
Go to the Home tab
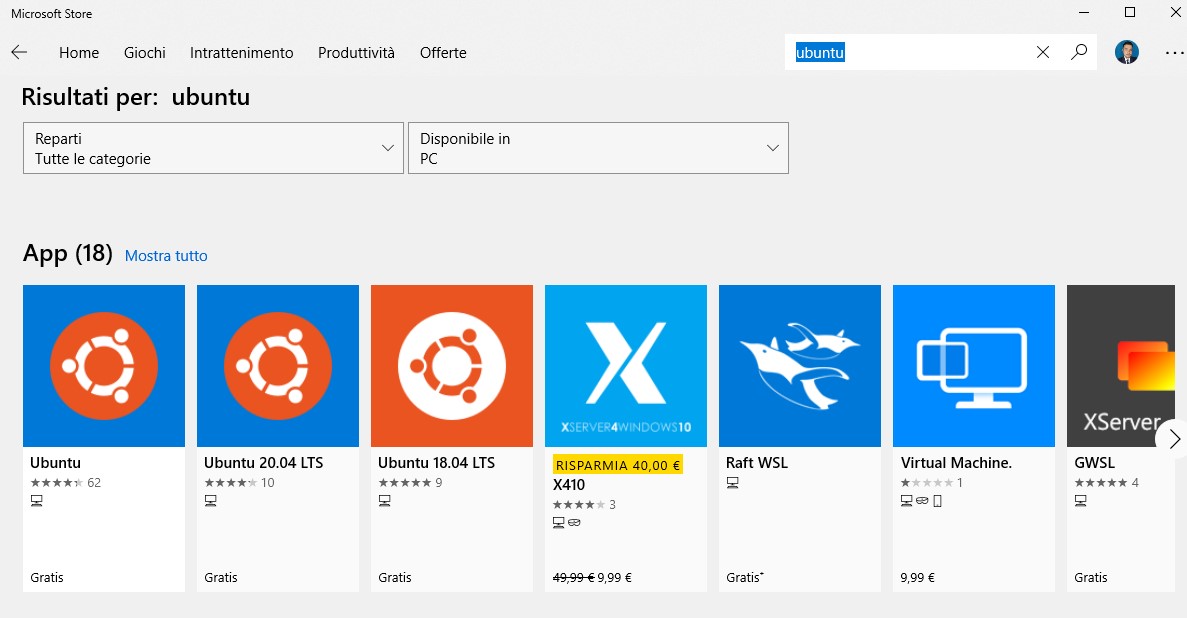[79, 53]
